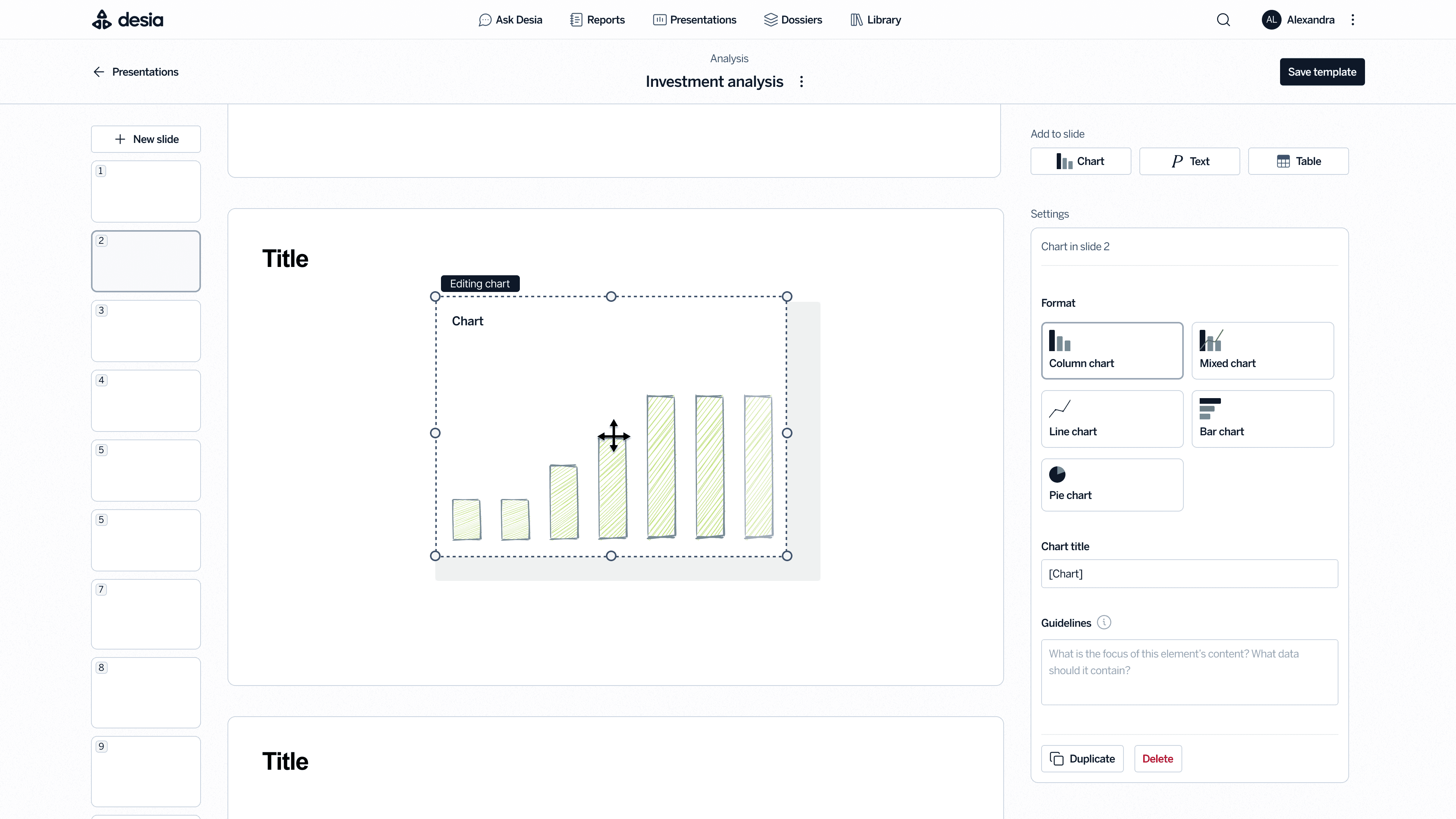Click the back arrow beside Presentations

pos(99,72)
